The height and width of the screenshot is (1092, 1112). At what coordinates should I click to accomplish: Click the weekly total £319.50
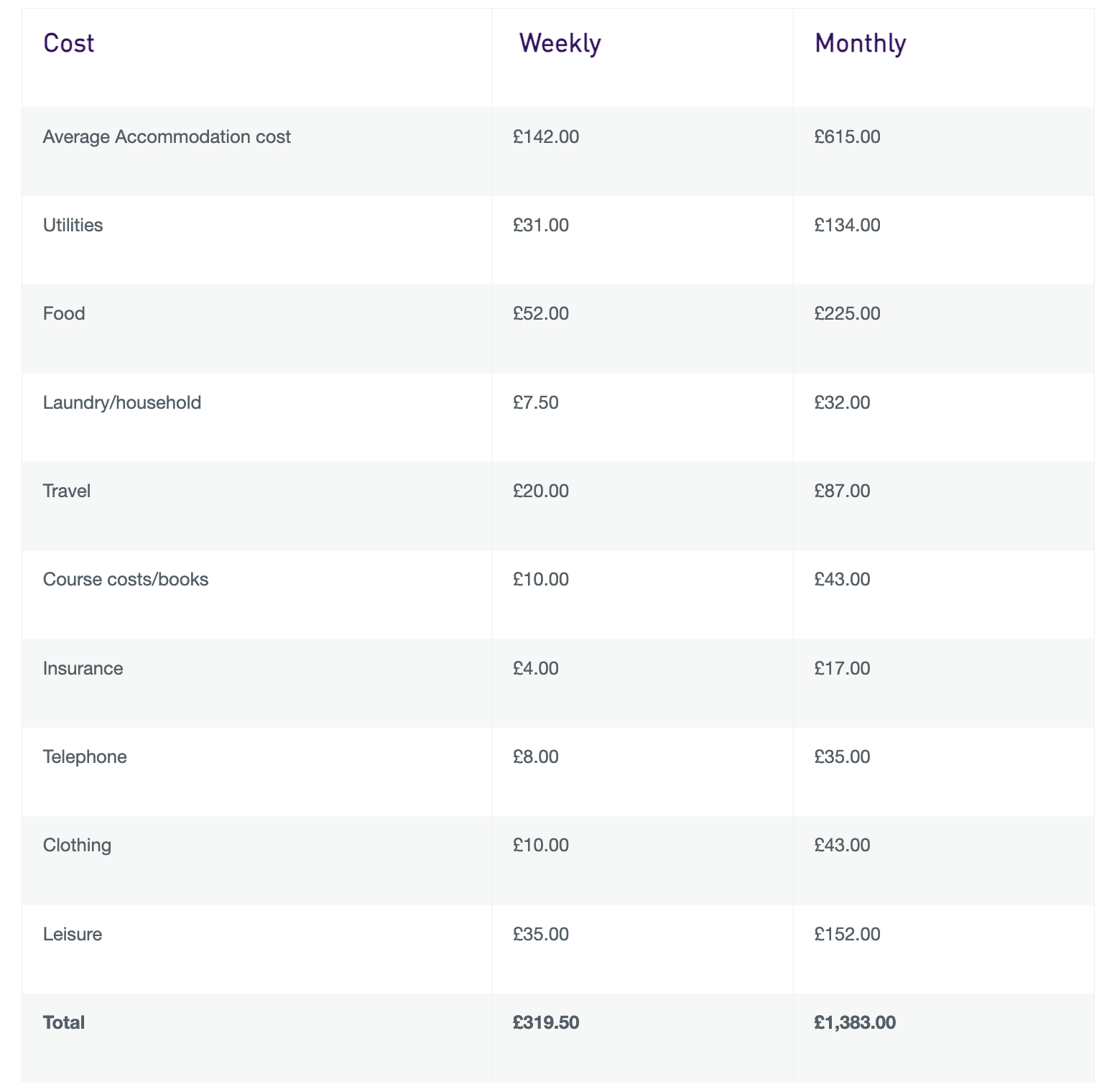click(x=545, y=1022)
